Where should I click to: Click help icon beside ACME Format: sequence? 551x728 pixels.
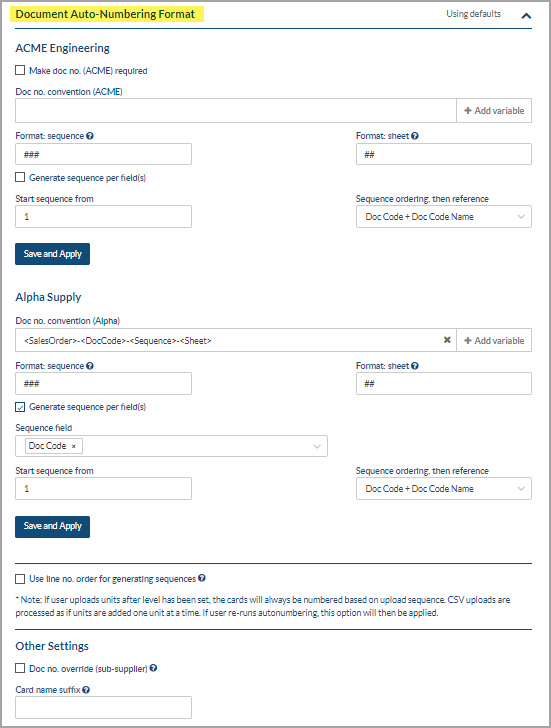coord(90,136)
